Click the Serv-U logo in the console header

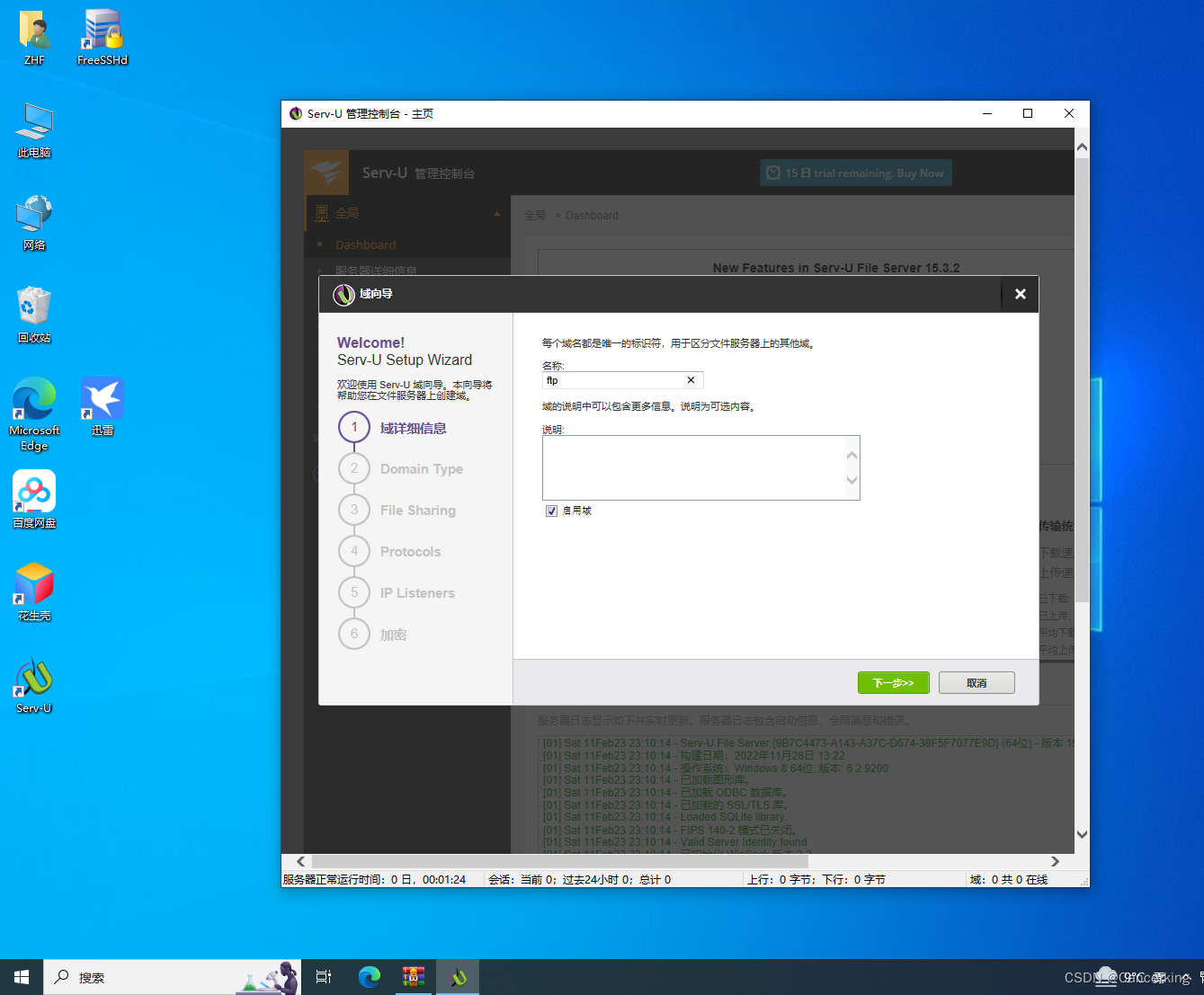tap(326, 173)
